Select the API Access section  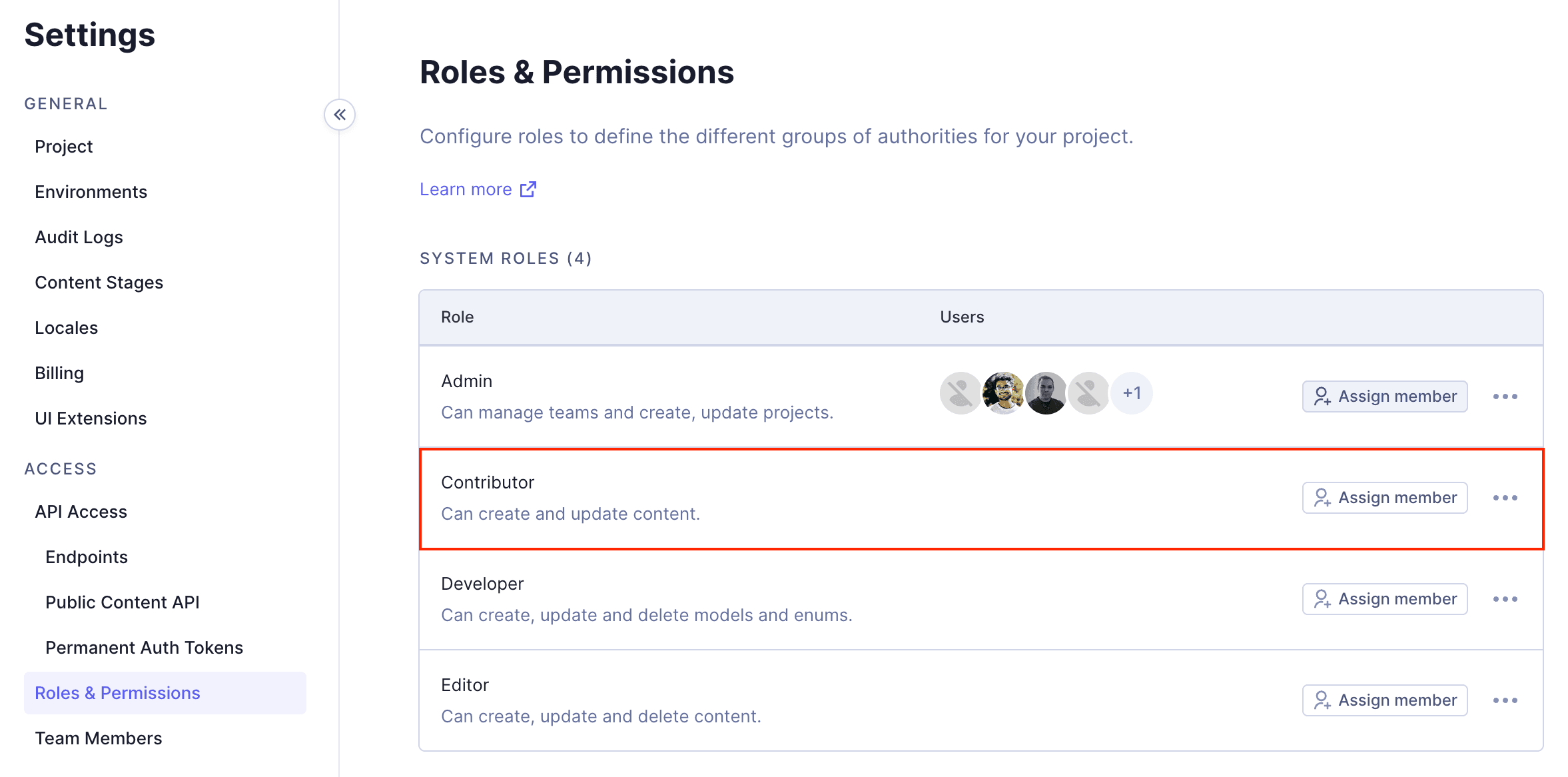(x=81, y=512)
